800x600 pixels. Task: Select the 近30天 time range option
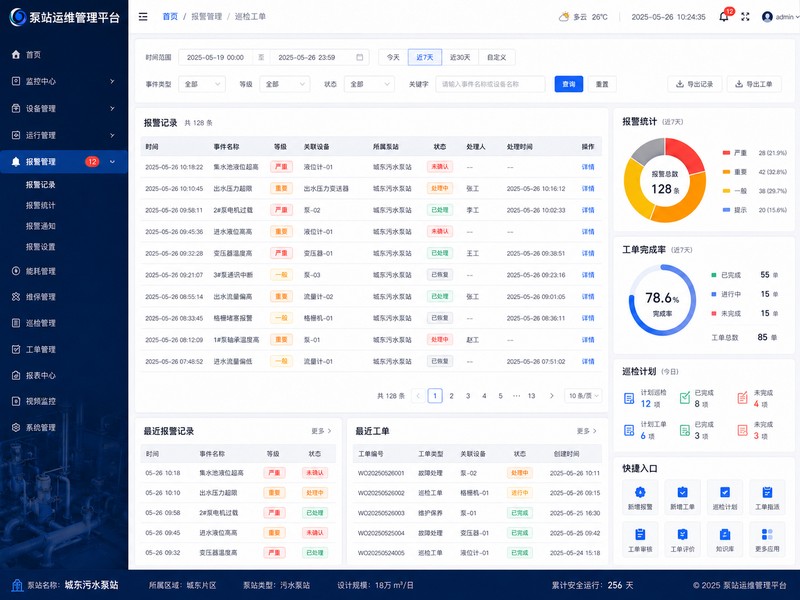coord(460,57)
